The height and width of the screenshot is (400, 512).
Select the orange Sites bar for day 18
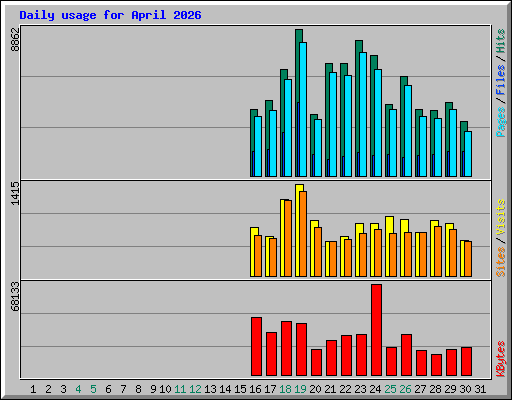[288, 238]
